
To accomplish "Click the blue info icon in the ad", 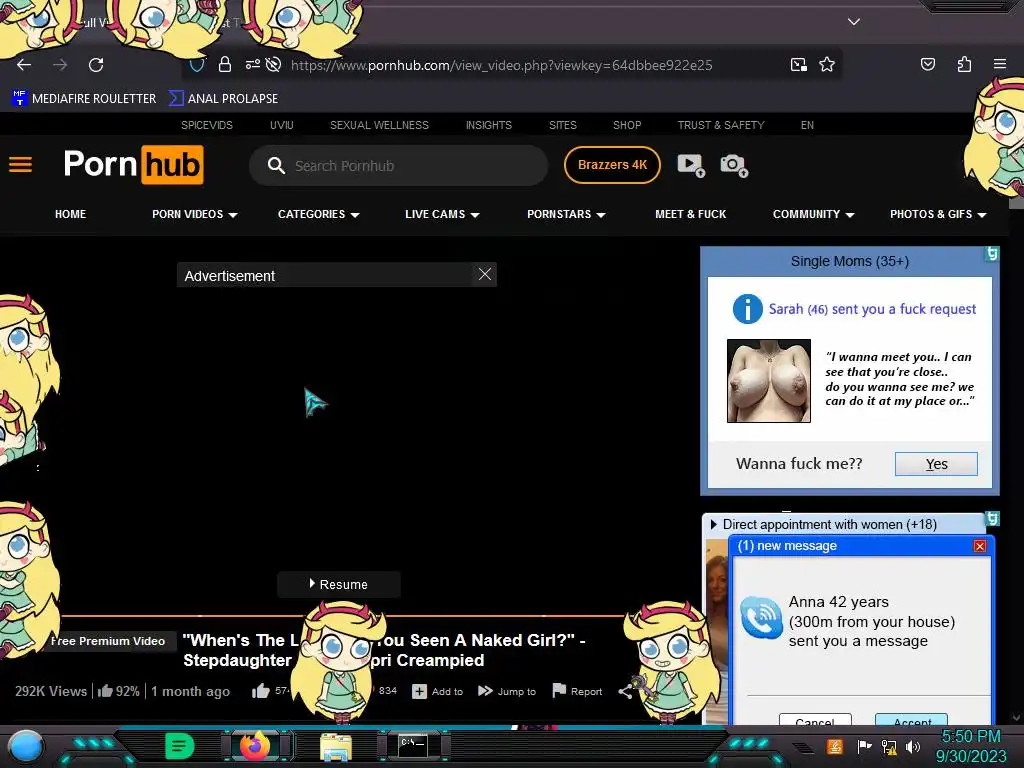I will [x=747, y=309].
